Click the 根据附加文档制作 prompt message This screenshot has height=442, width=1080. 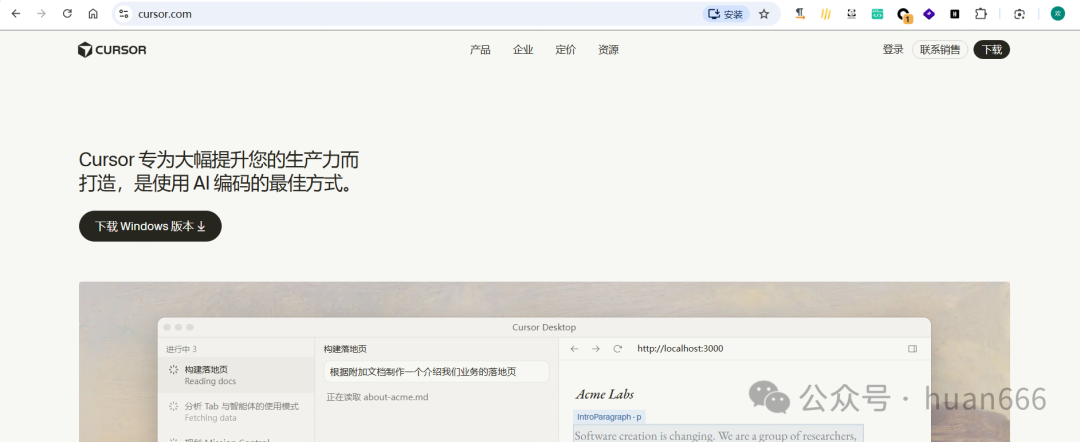[437, 372]
